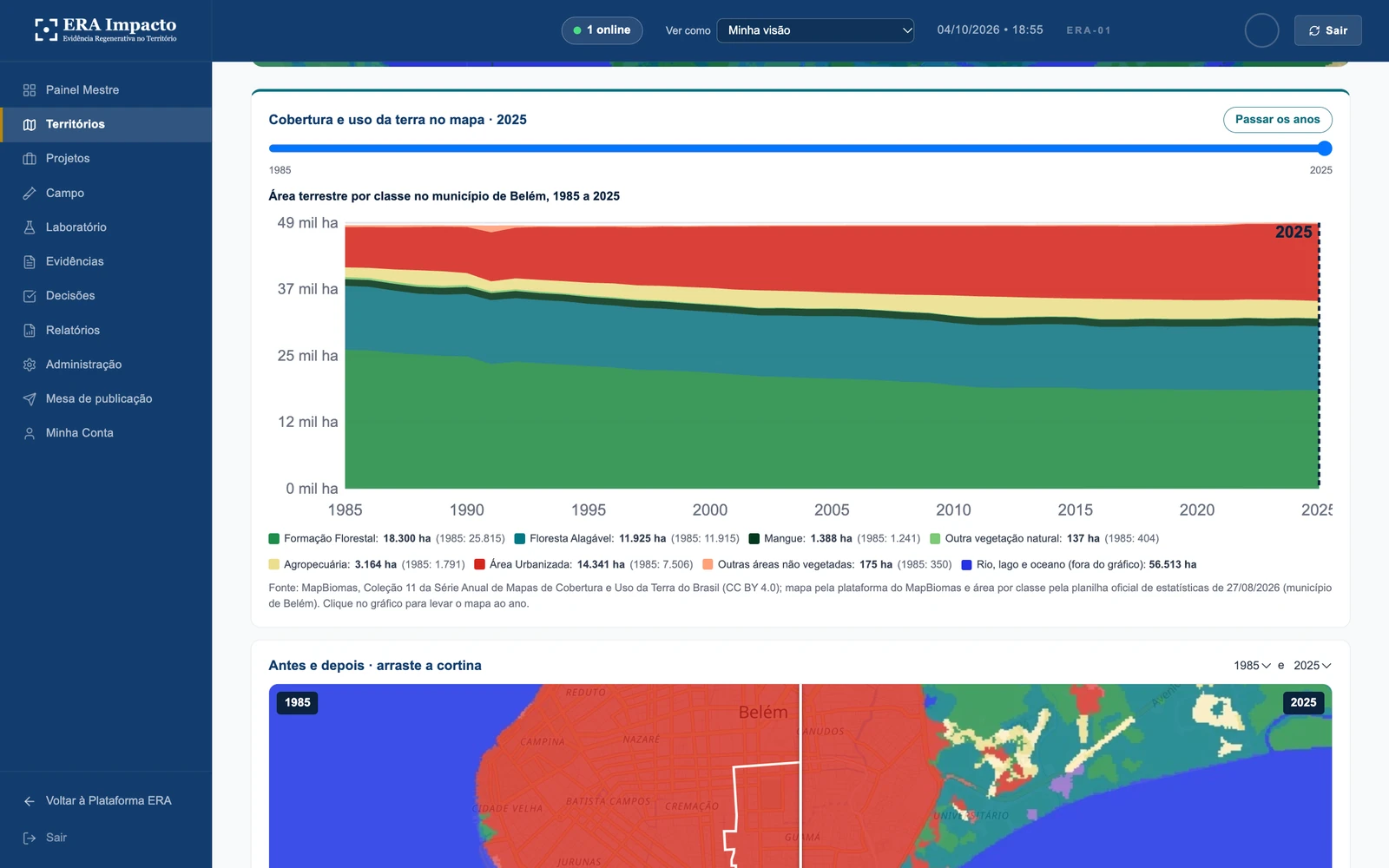
Task: Click the year slider handle at 2025
Action: pyautogui.click(x=1324, y=148)
